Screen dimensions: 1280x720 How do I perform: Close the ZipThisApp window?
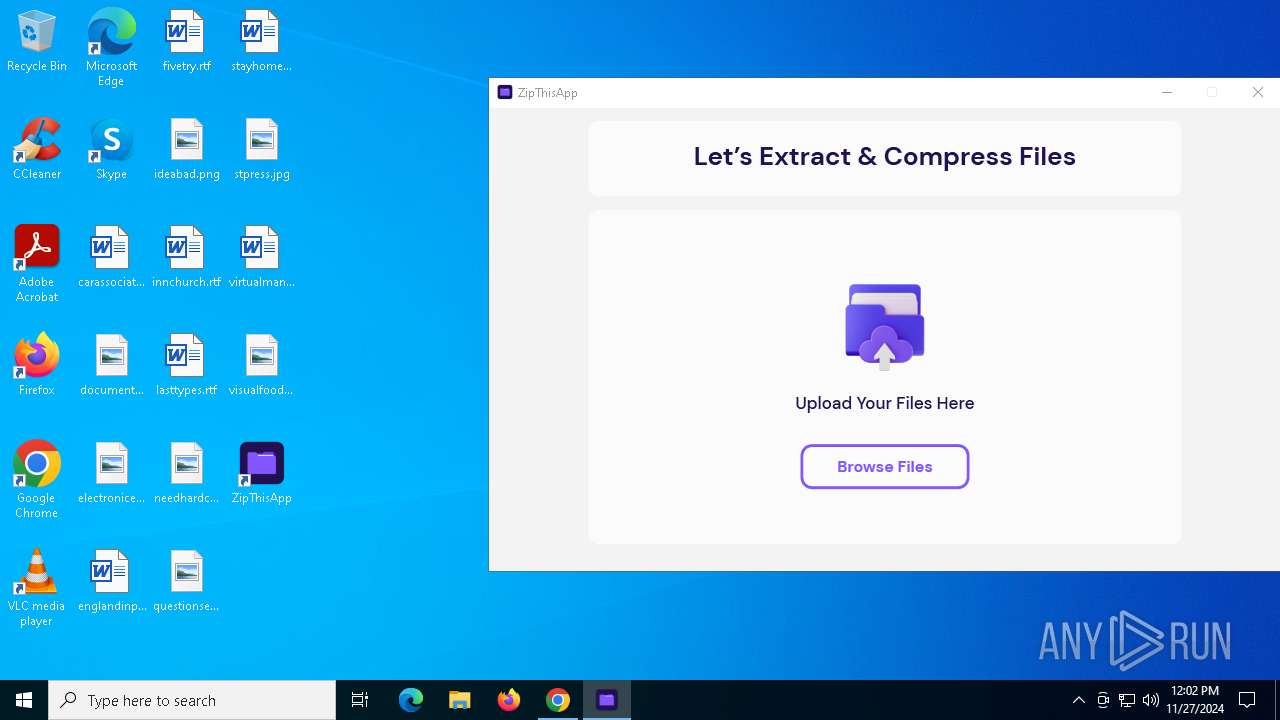1258,92
